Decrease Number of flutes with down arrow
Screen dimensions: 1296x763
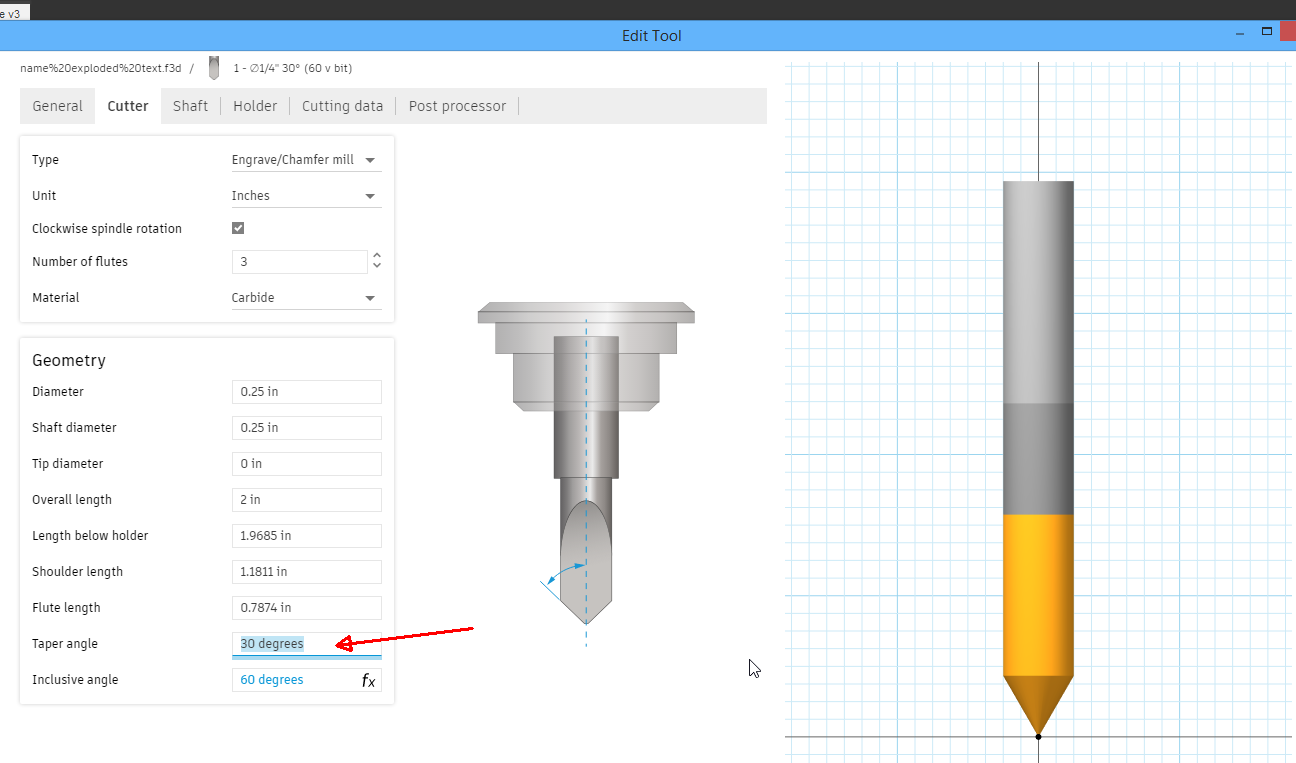(x=376, y=267)
